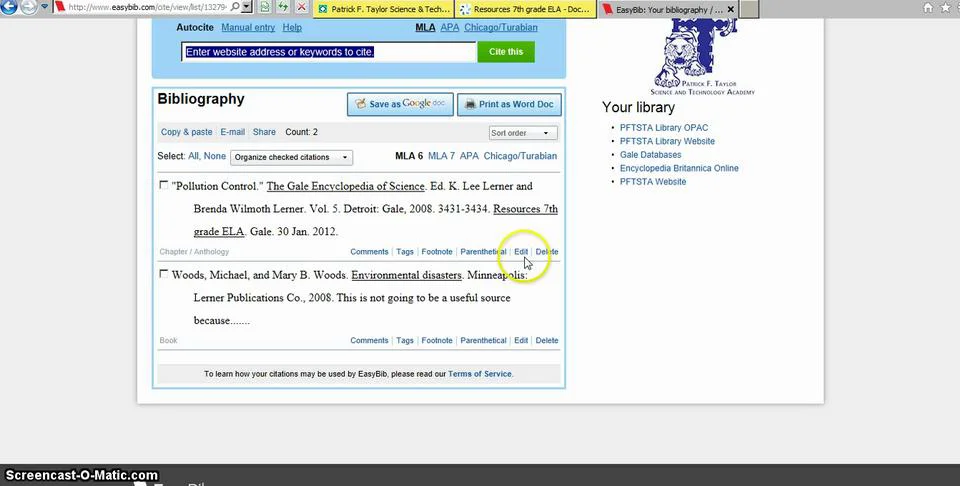Open Tags for Pollution Control citation
The width and height of the screenshot is (960, 486).
(405, 252)
